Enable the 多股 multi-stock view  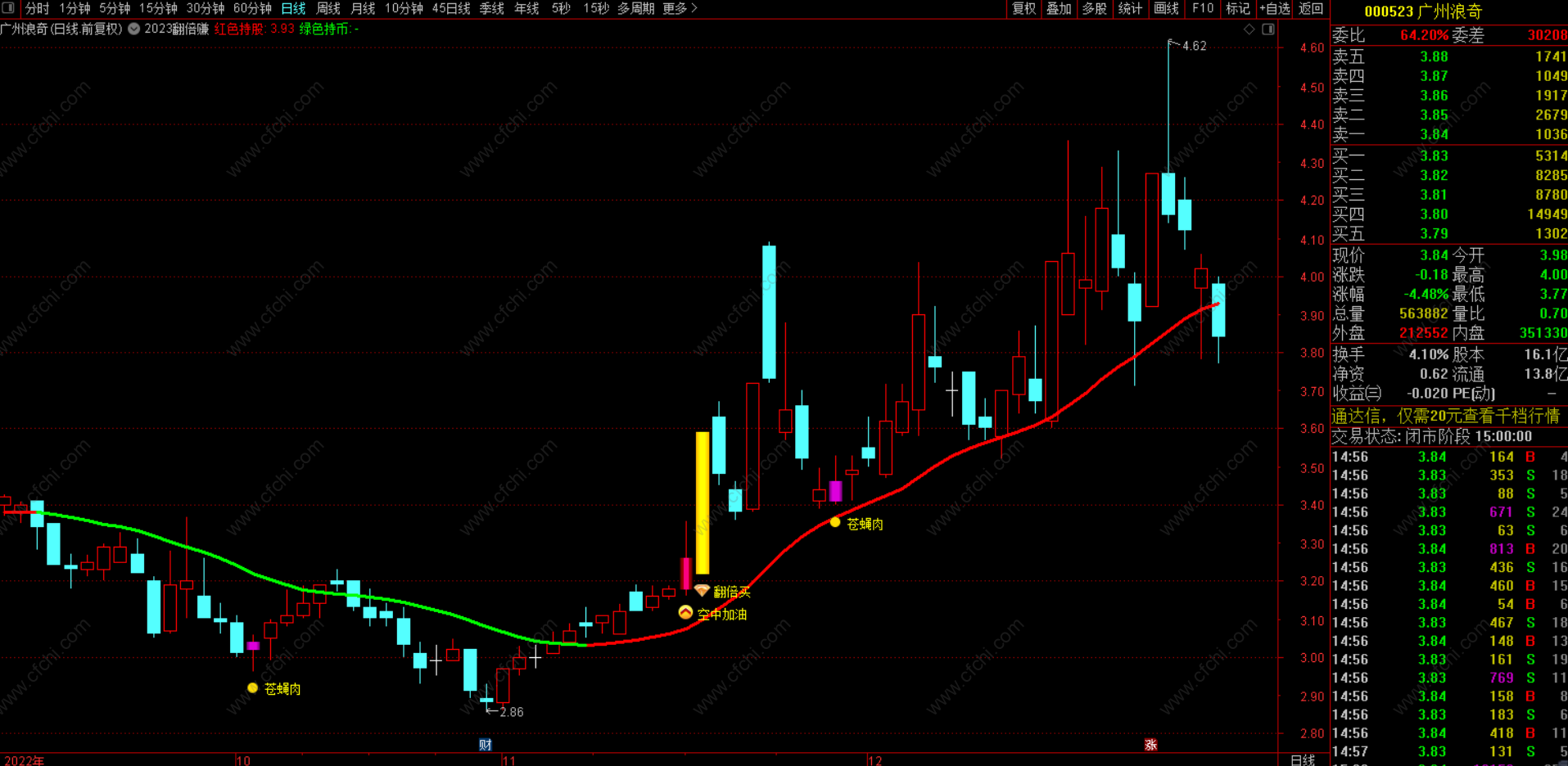[1094, 8]
